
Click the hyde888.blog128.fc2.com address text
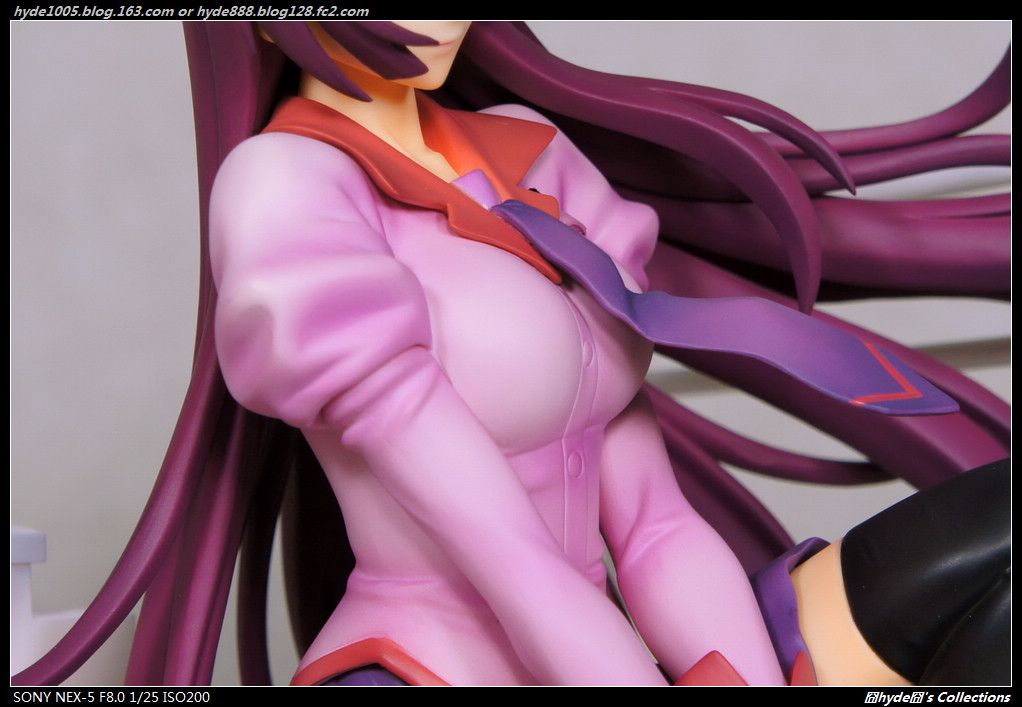(283, 11)
